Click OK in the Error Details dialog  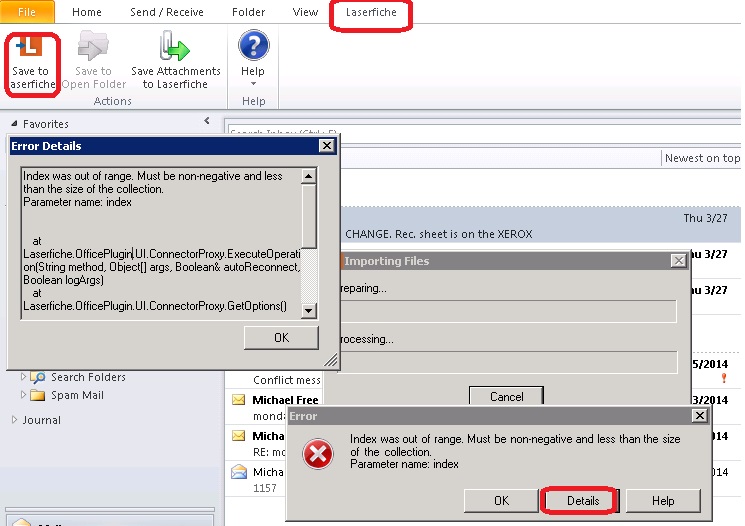pyautogui.click(x=281, y=337)
